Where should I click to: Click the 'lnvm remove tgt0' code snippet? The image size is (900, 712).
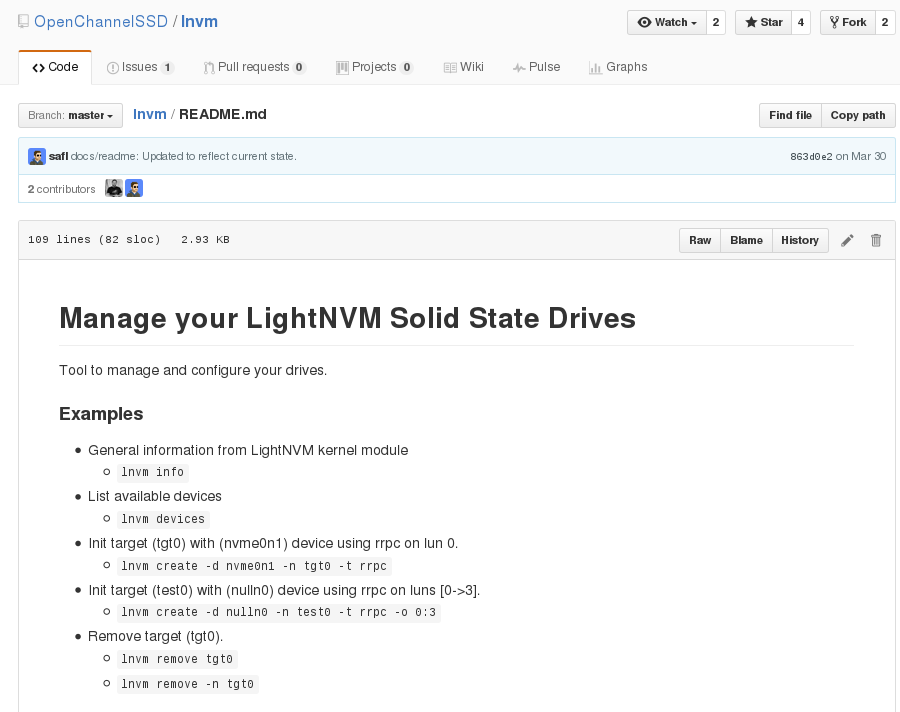point(177,659)
